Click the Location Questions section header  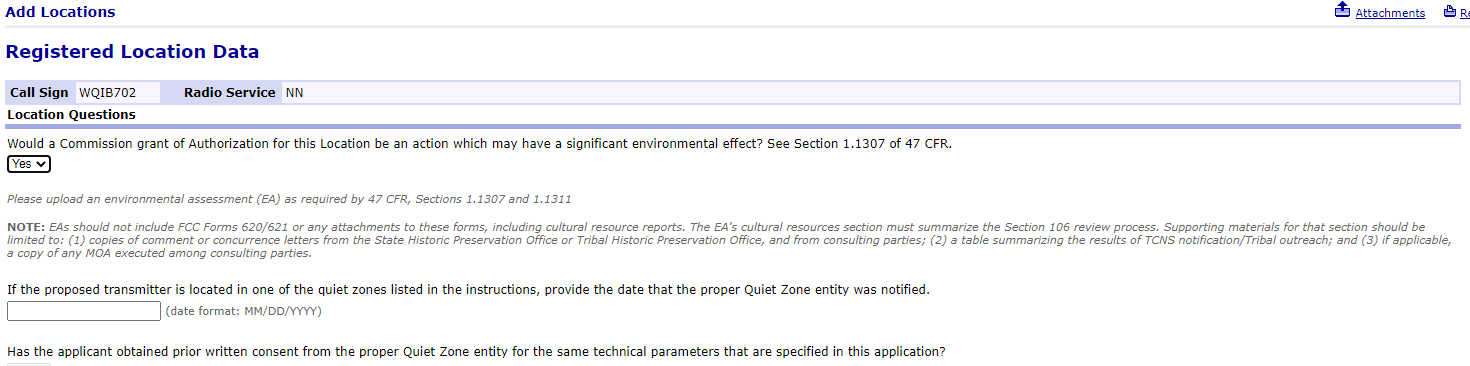72,115
